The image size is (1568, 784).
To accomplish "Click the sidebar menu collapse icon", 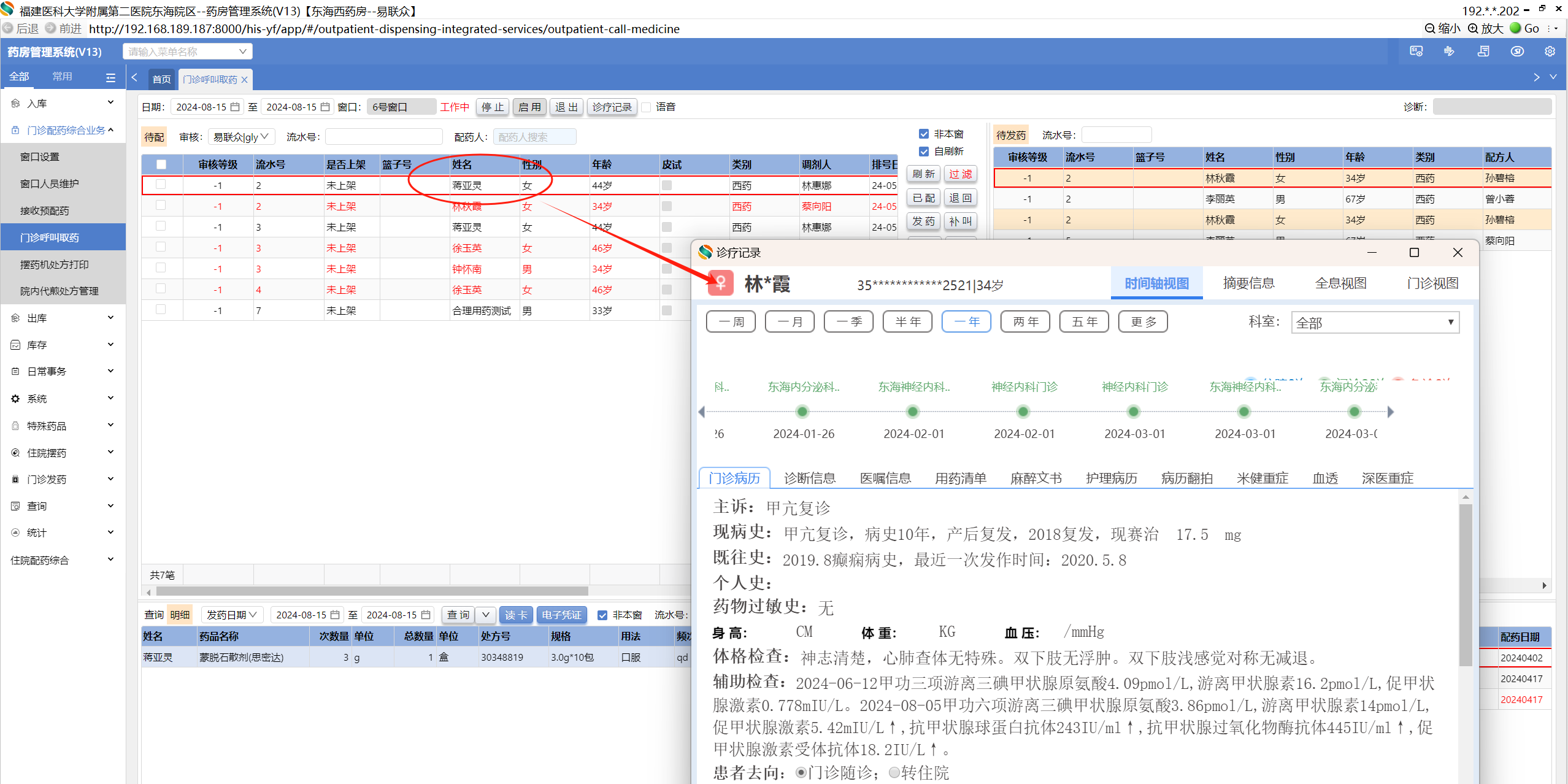I will click(x=110, y=77).
